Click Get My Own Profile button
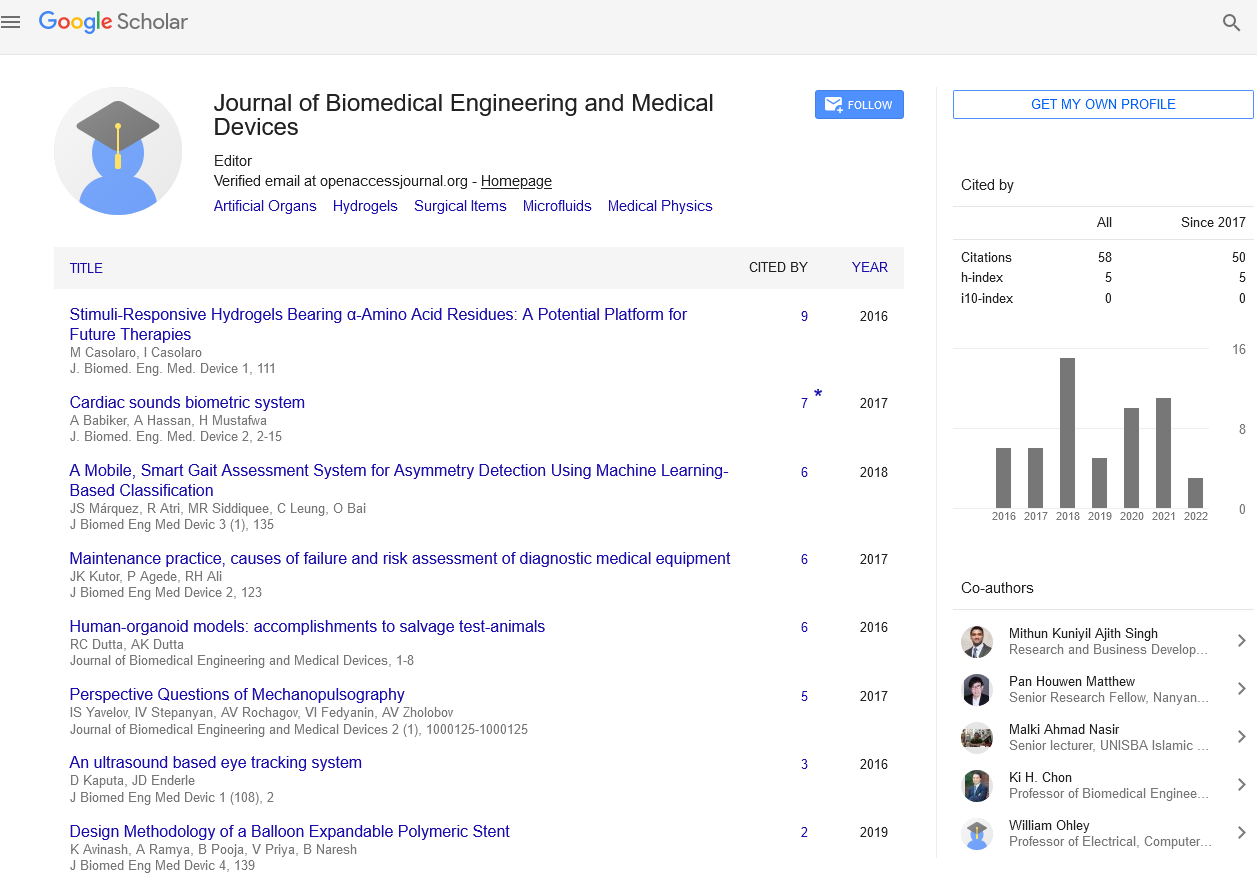 pyautogui.click(x=1102, y=104)
